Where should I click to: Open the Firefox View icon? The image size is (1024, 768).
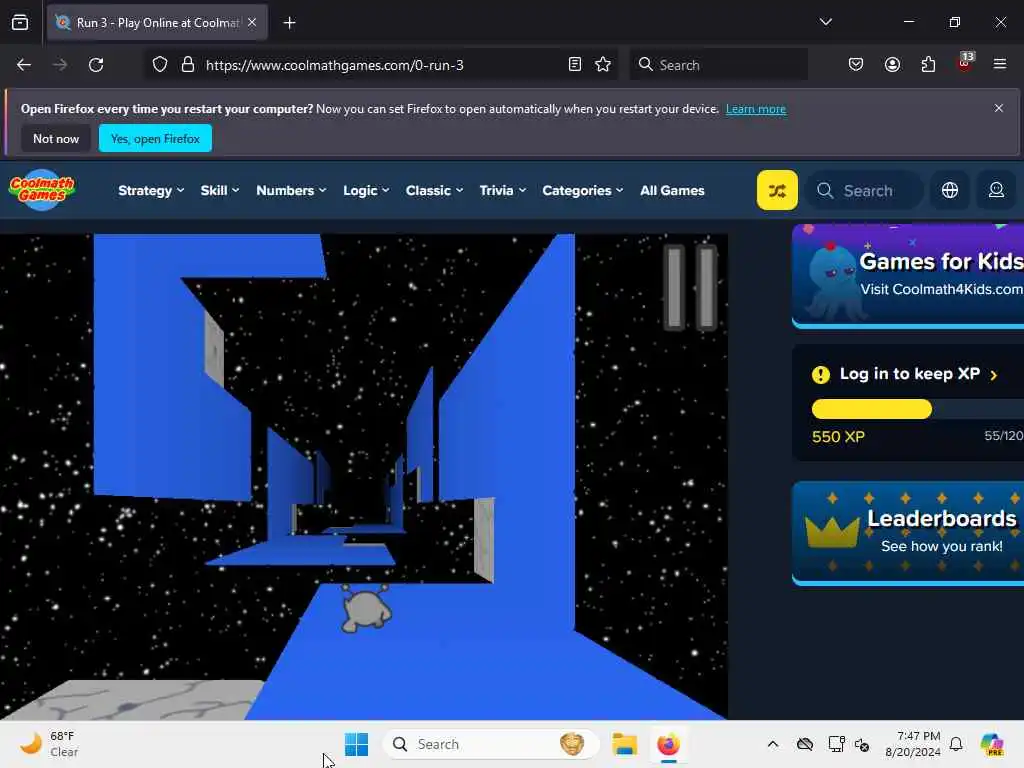(x=20, y=22)
